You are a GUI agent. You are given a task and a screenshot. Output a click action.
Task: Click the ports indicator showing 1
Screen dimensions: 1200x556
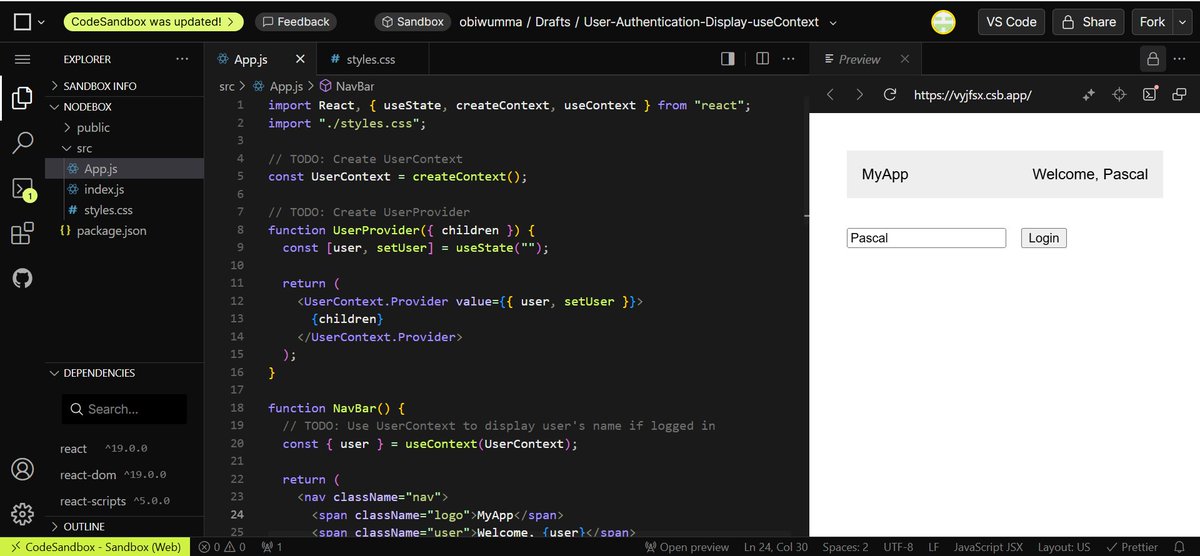coord(271,547)
